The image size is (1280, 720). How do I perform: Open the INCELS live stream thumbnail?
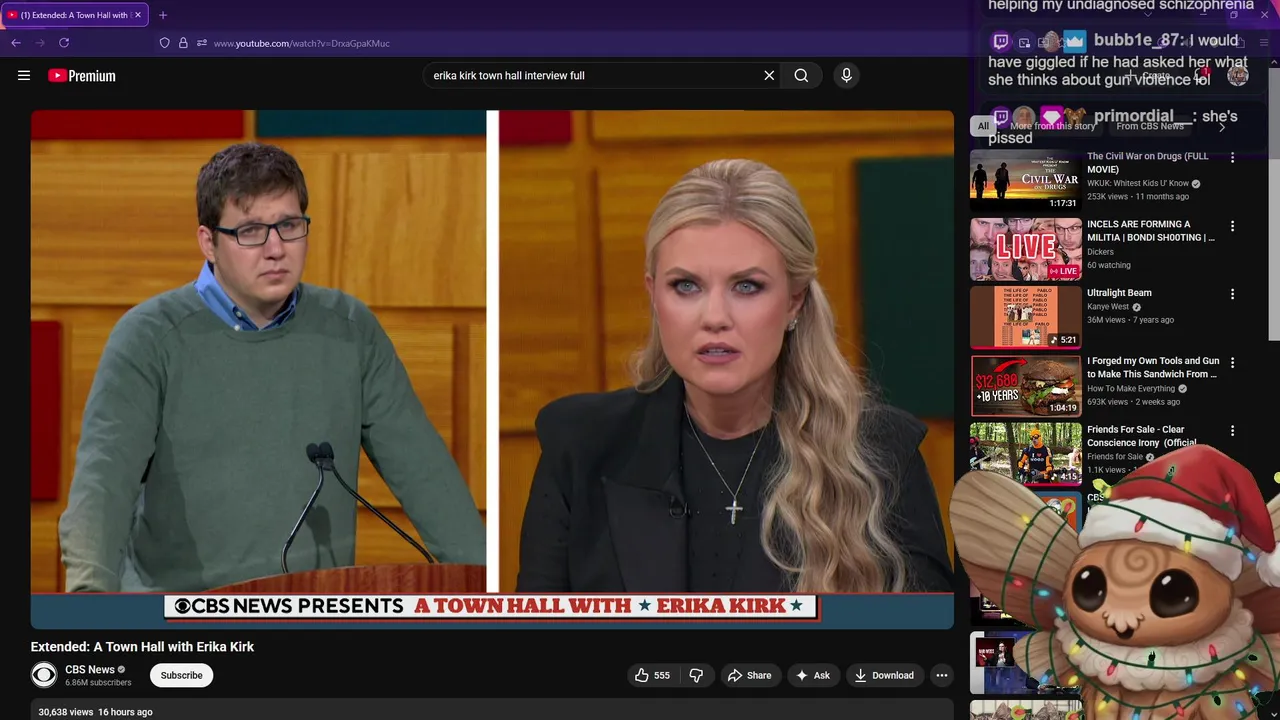tap(1026, 248)
